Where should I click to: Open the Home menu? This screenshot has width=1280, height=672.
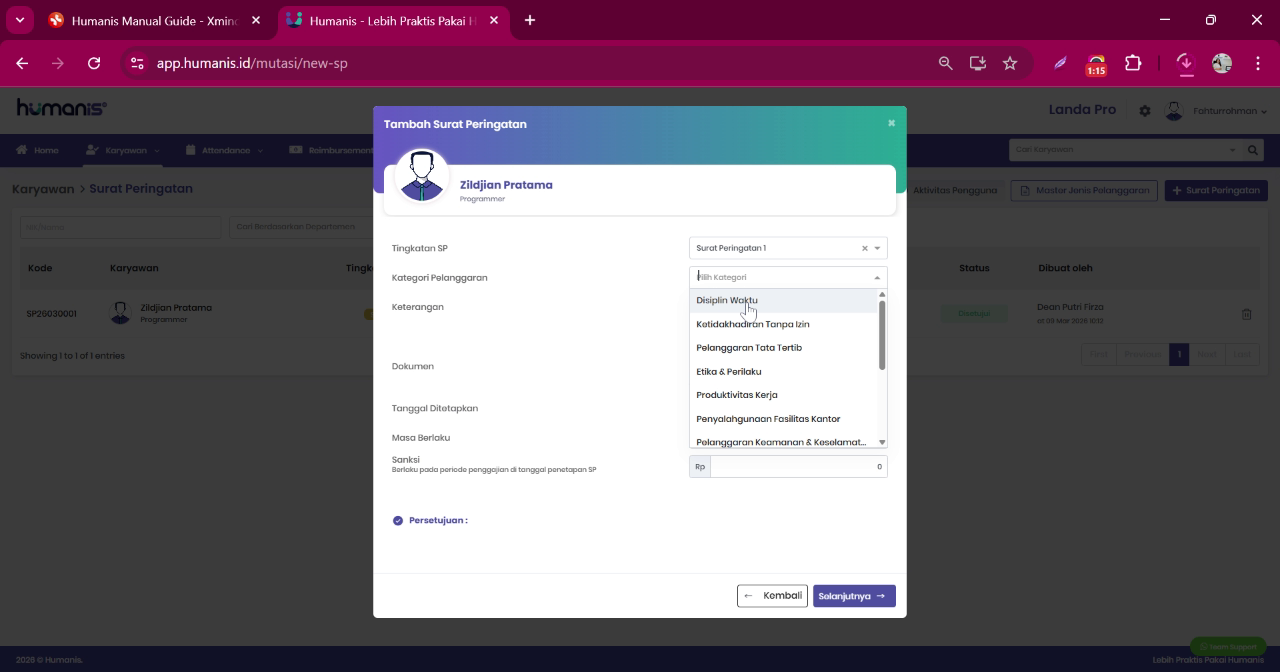click(37, 150)
